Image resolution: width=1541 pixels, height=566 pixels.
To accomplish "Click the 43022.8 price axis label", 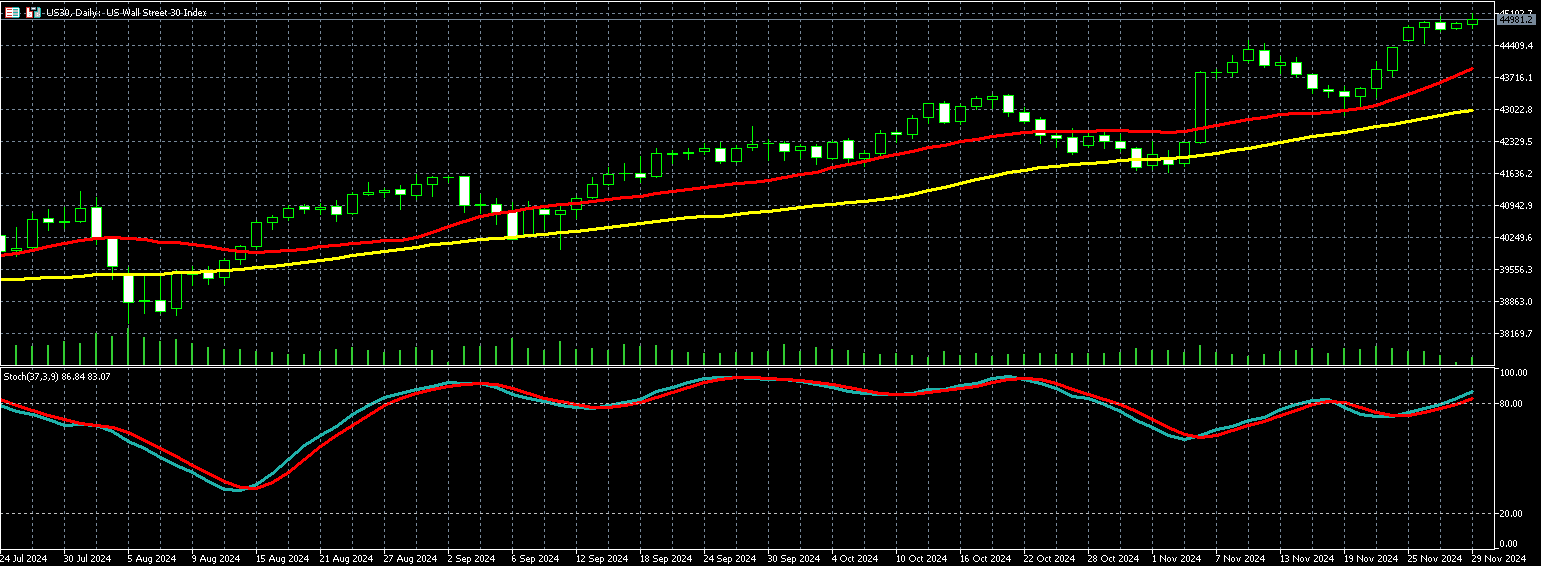I will (1516, 110).
